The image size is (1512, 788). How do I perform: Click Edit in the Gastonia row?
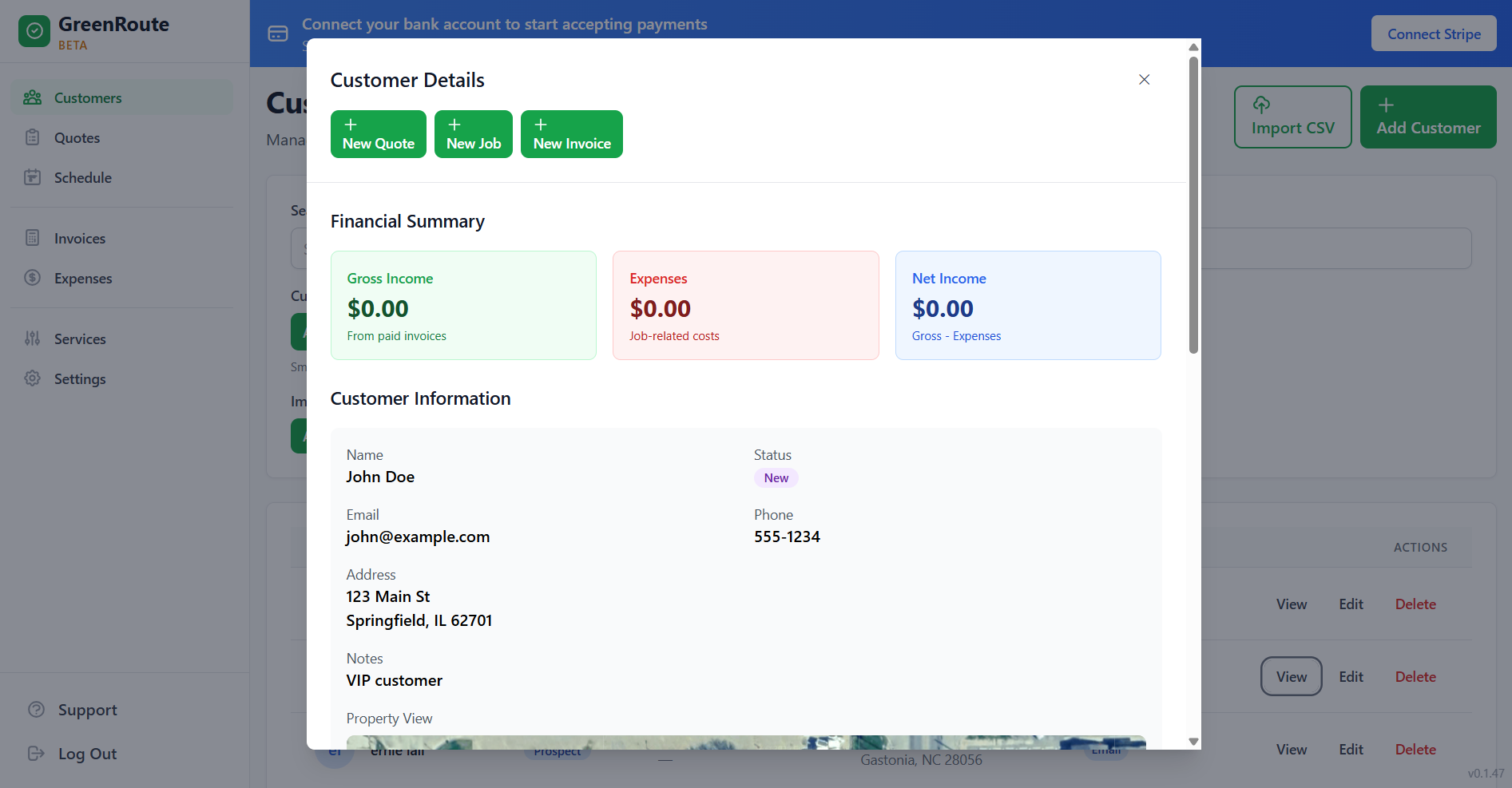[1351, 750]
